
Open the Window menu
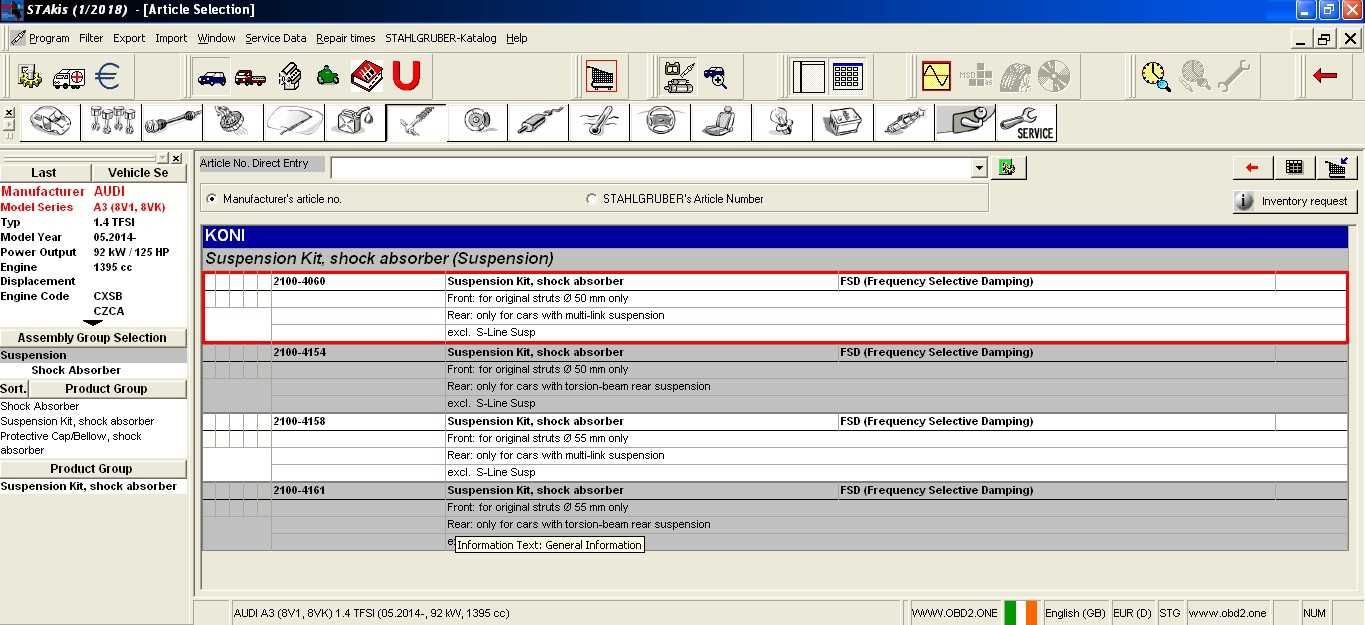point(216,38)
